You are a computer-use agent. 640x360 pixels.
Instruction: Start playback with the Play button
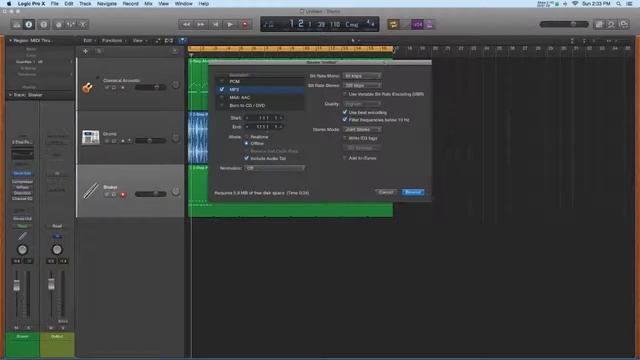point(230,24)
